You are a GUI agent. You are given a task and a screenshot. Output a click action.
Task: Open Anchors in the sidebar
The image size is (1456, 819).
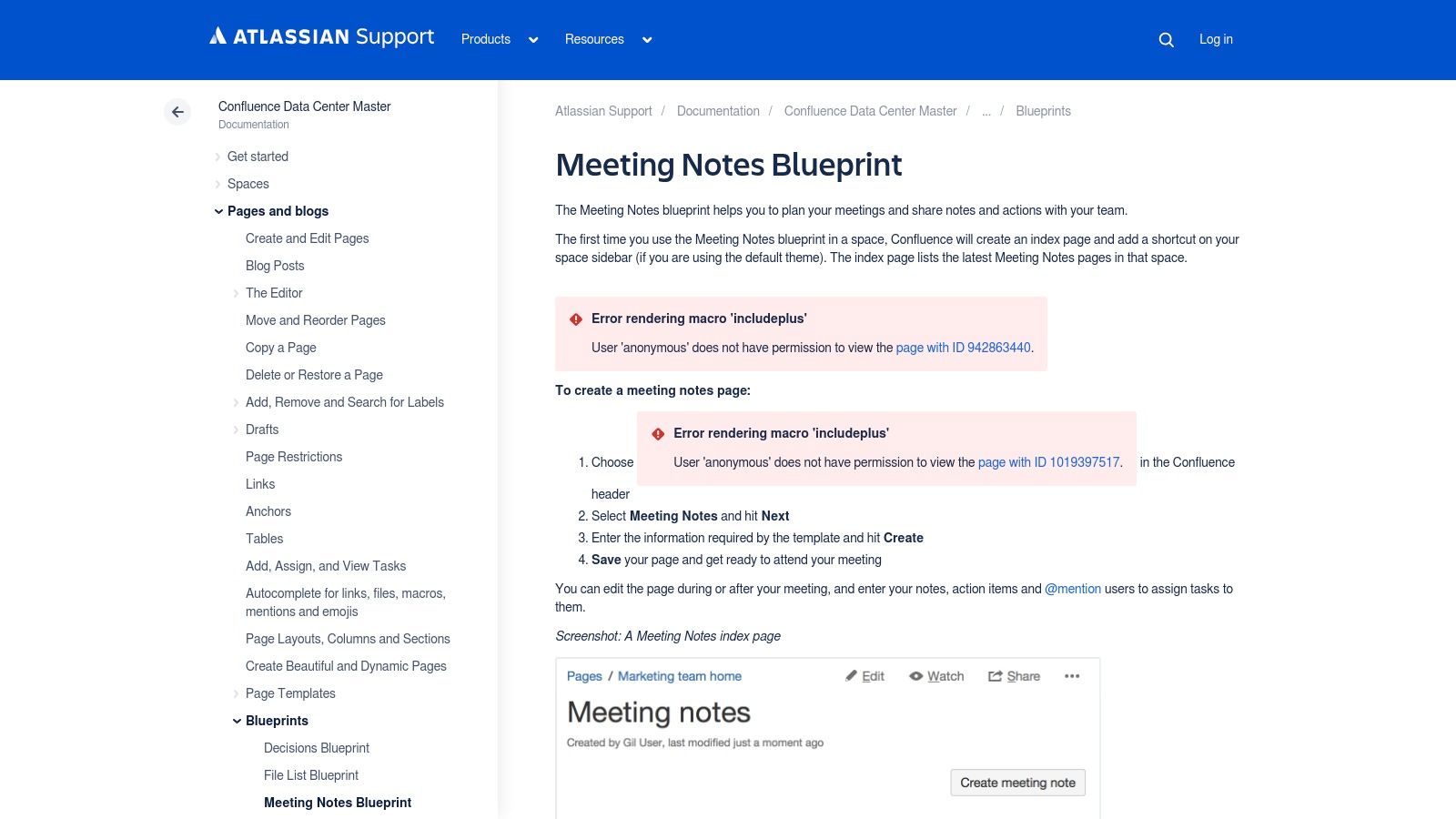coord(268,511)
